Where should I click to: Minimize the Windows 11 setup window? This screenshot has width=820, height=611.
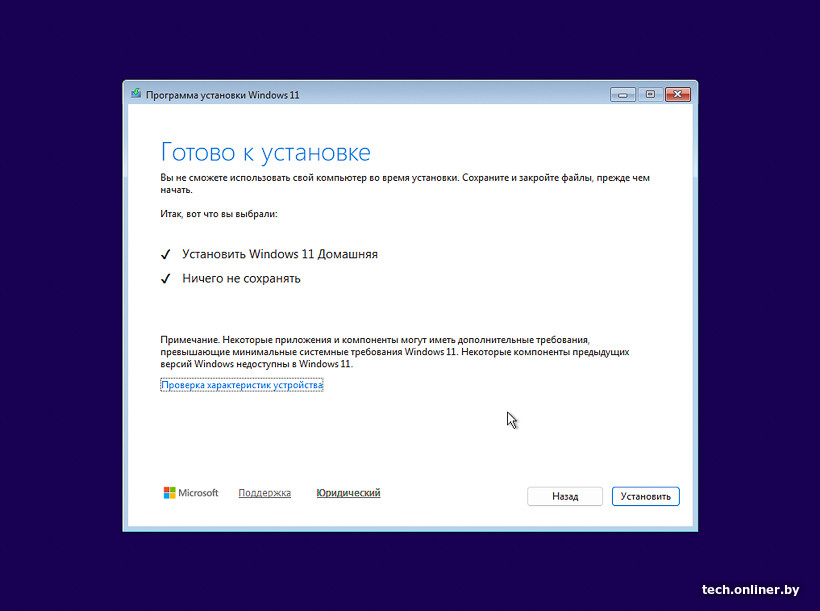coord(623,95)
